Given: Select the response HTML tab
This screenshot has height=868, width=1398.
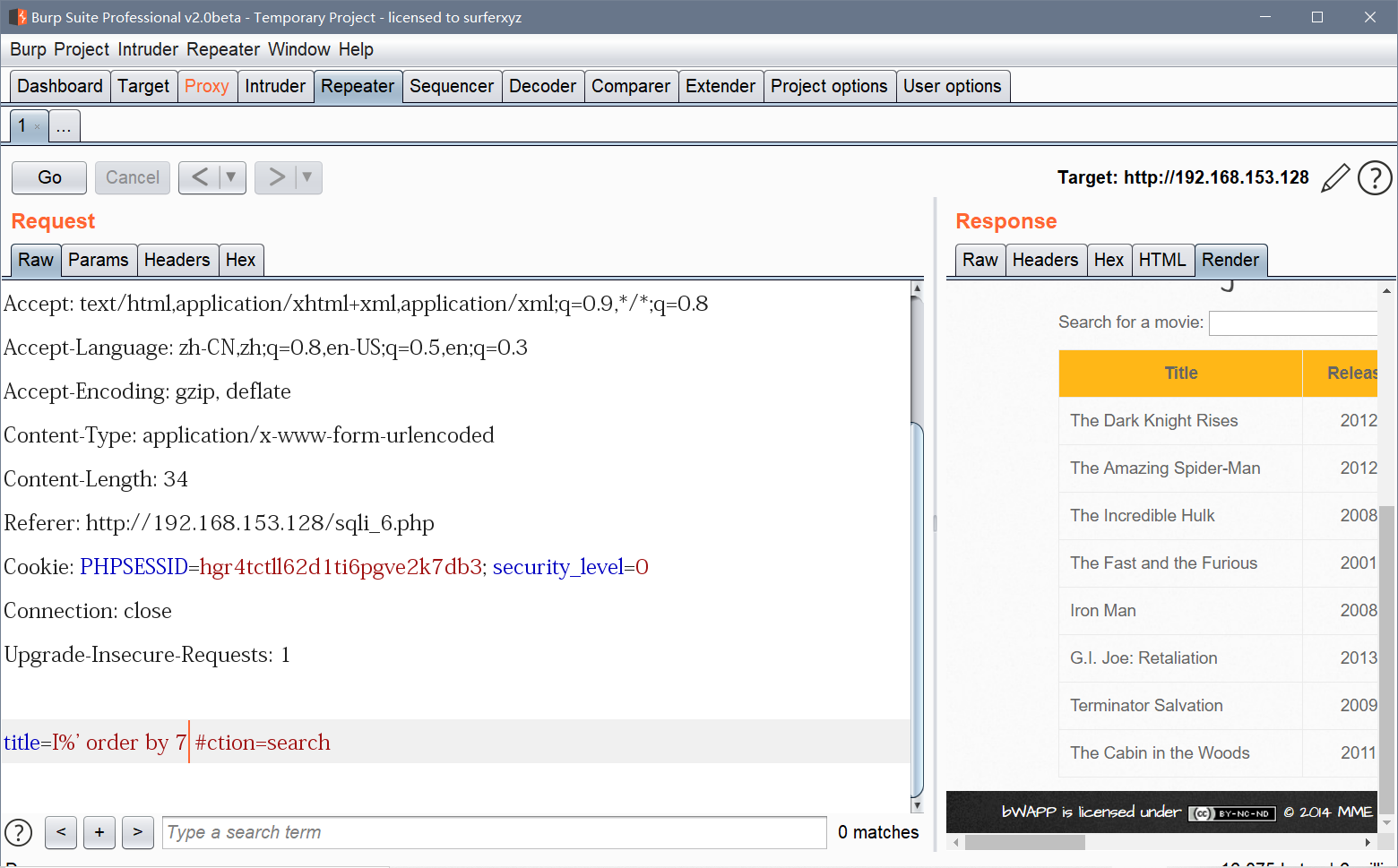Looking at the screenshot, I should point(1162,260).
